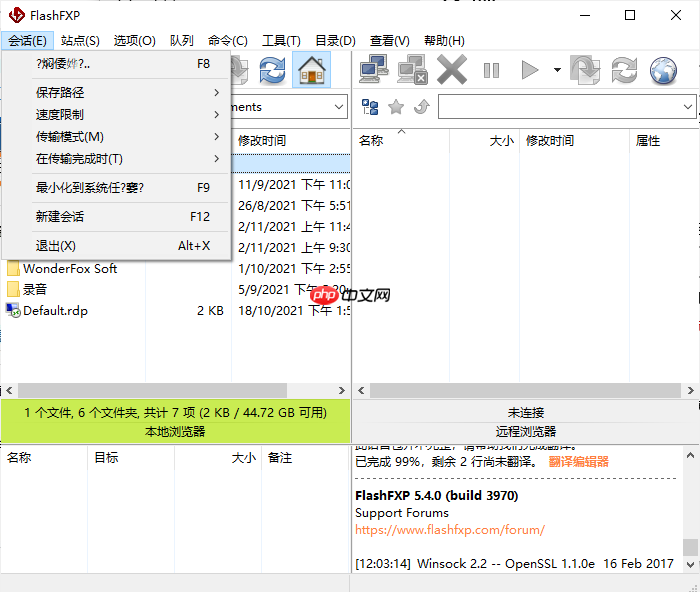Viewport: 700px width, 592px height.
Task: Click the 录音 folder icon
Action: [13, 289]
